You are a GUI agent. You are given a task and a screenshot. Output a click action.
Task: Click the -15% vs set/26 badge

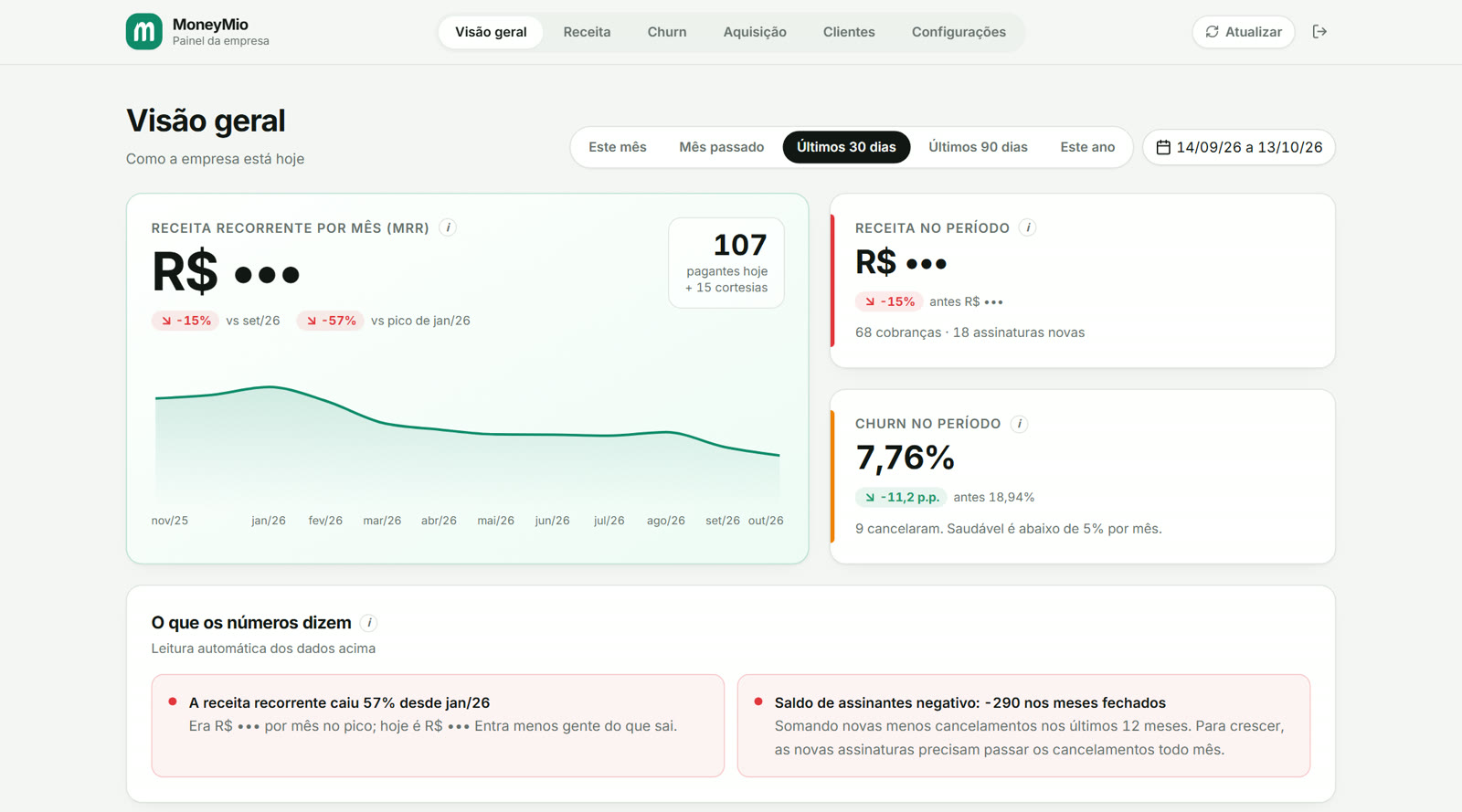pos(185,321)
